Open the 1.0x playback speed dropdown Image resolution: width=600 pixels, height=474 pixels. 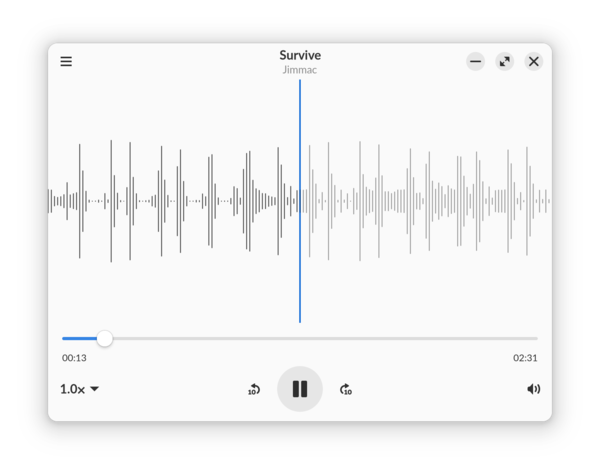[80, 389]
